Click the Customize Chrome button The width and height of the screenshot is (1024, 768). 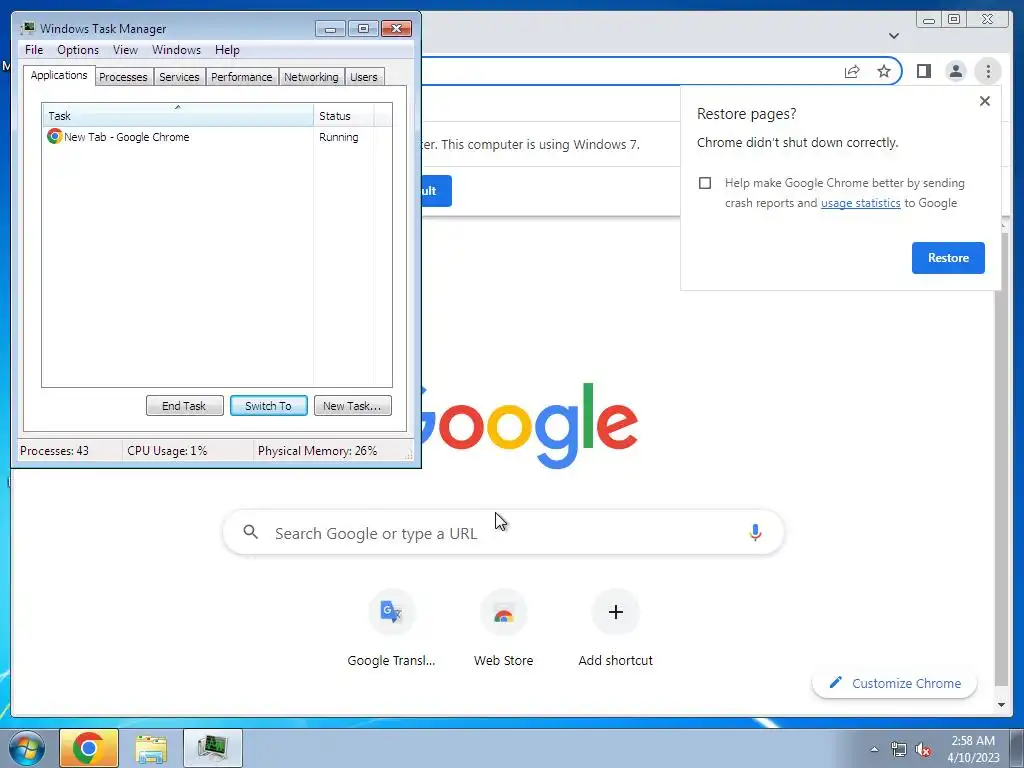point(894,683)
